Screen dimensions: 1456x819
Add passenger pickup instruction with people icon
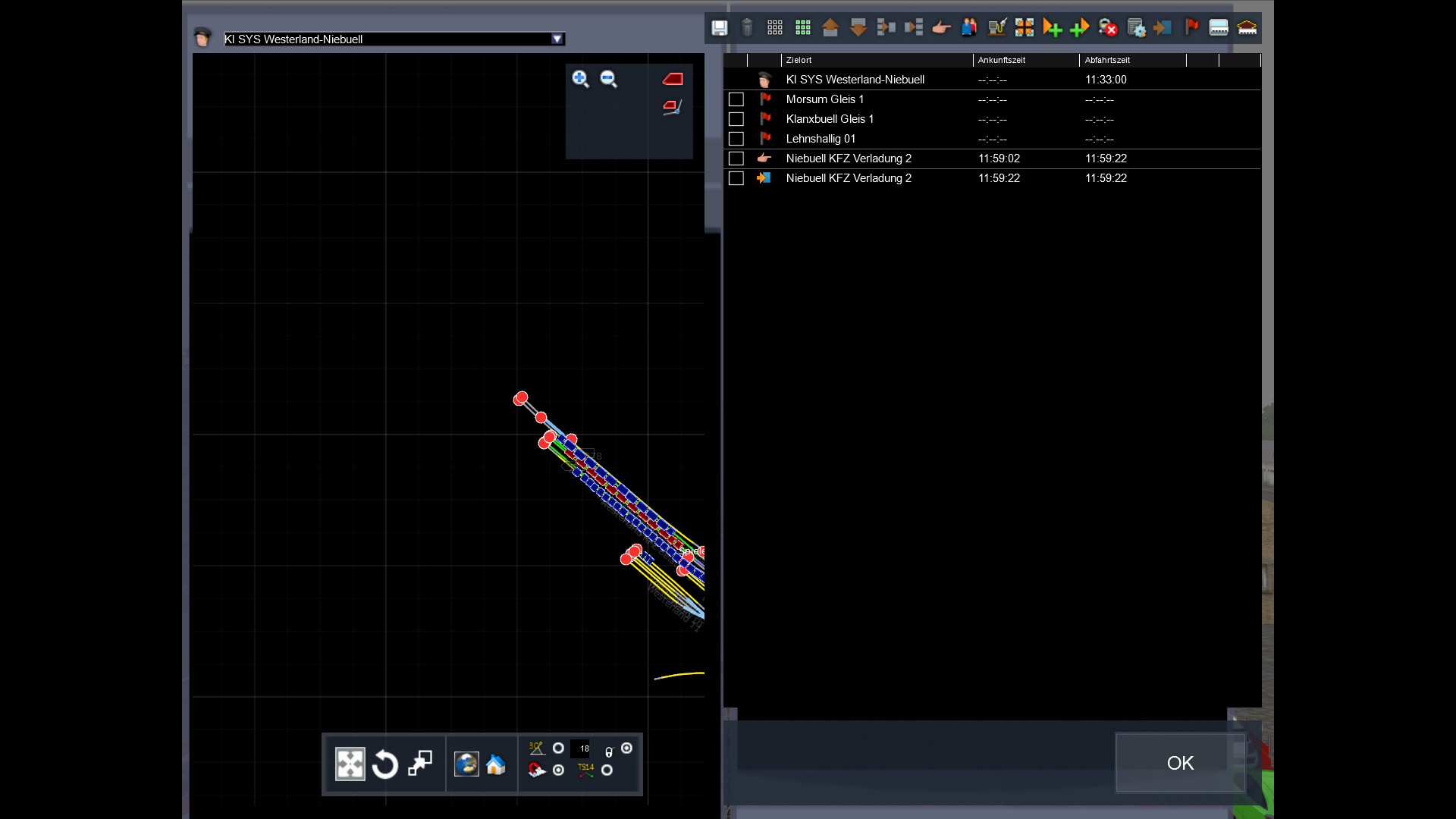pyautogui.click(x=969, y=28)
